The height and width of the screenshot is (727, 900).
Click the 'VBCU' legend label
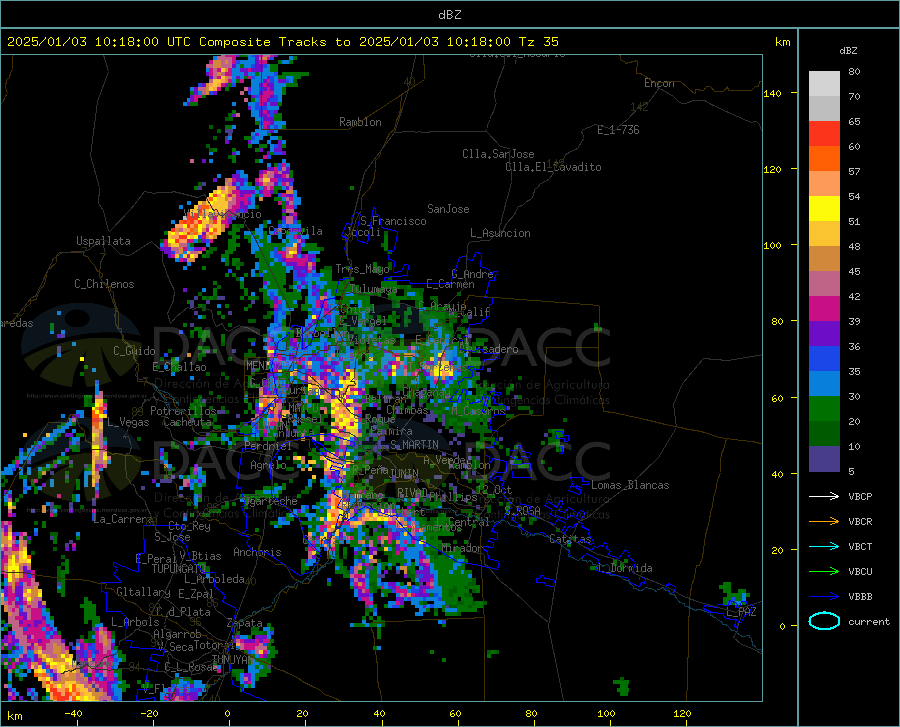click(860, 572)
